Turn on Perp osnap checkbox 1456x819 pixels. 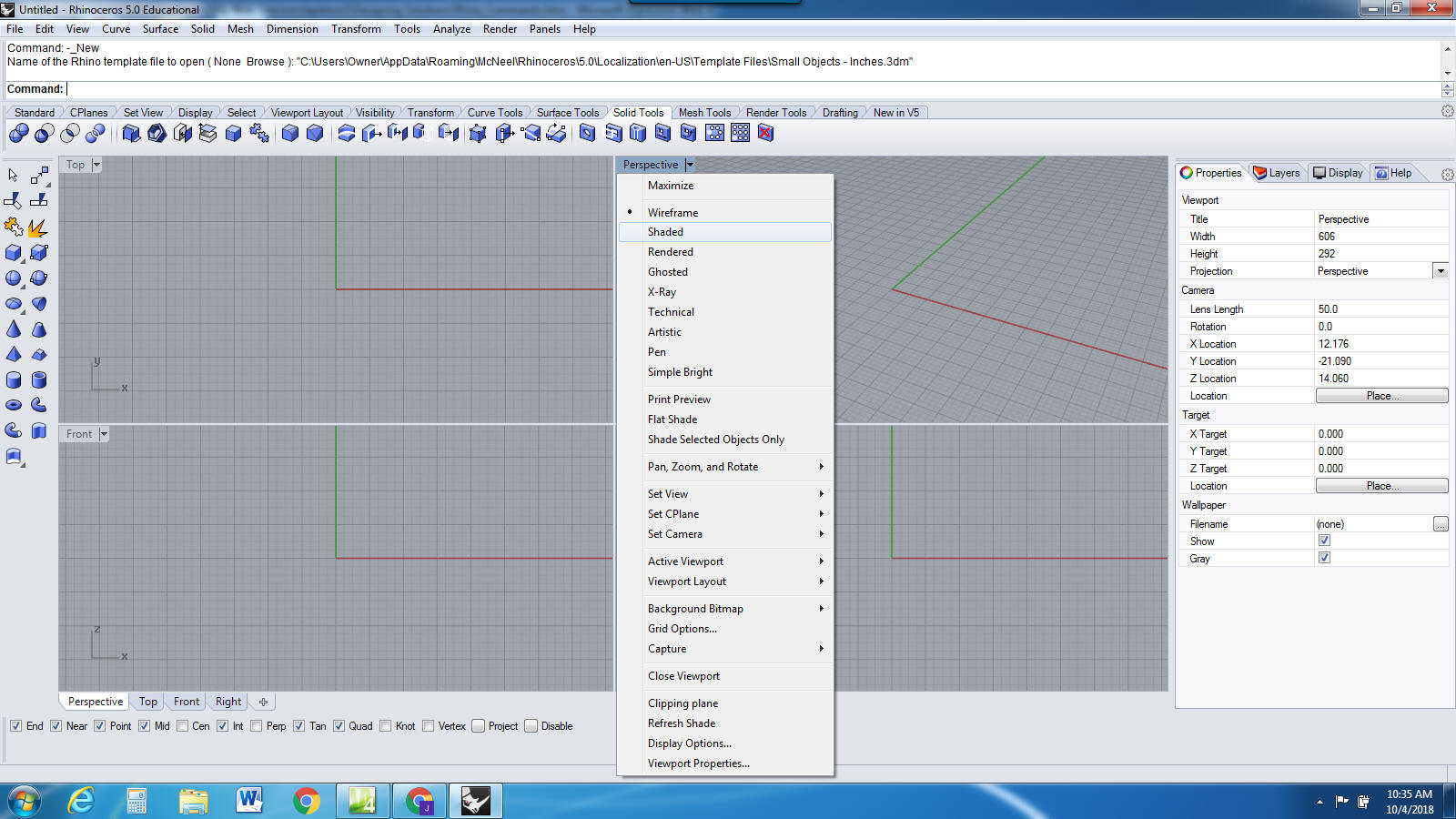point(257,726)
